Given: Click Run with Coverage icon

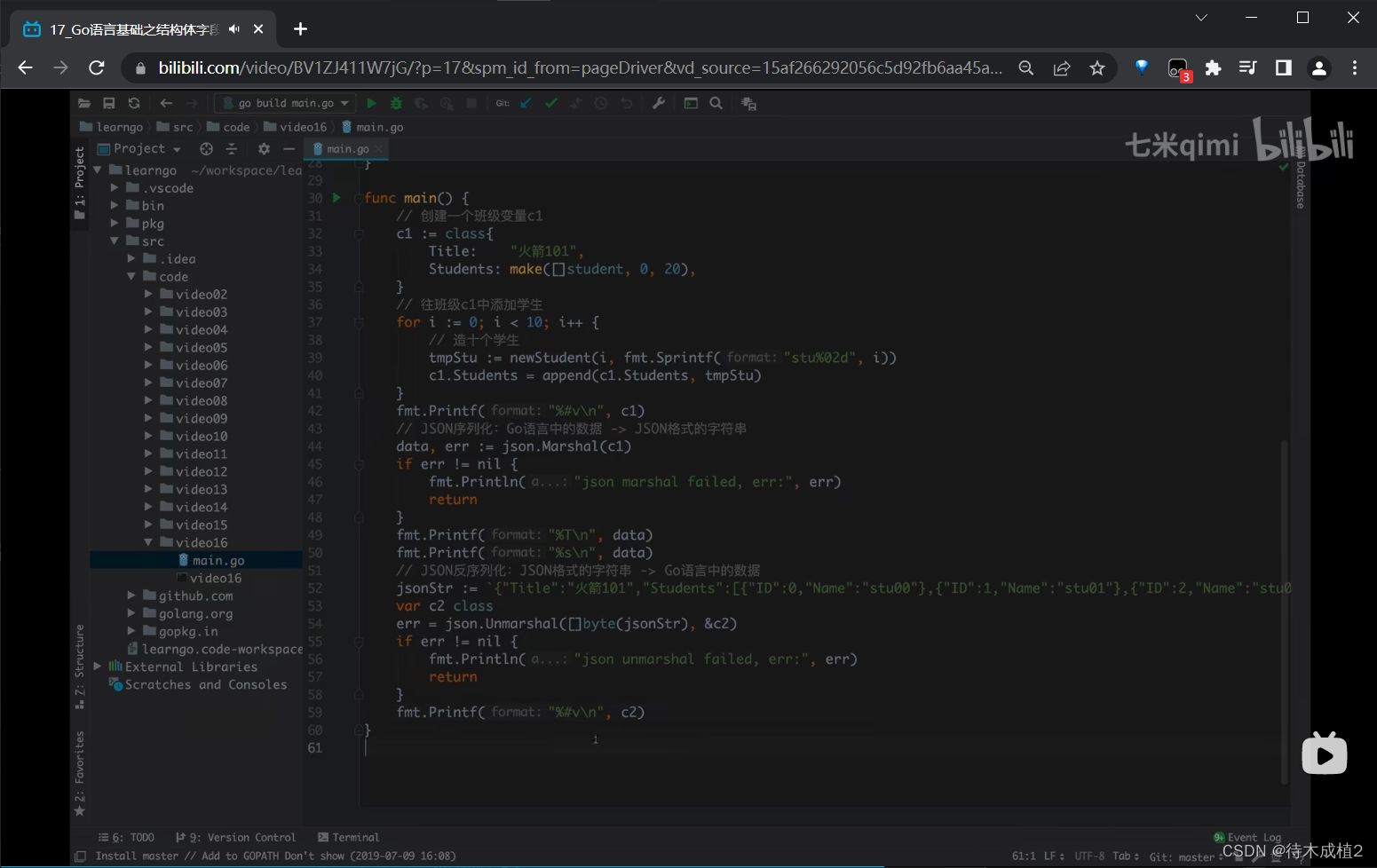Looking at the screenshot, I should 421,103.
